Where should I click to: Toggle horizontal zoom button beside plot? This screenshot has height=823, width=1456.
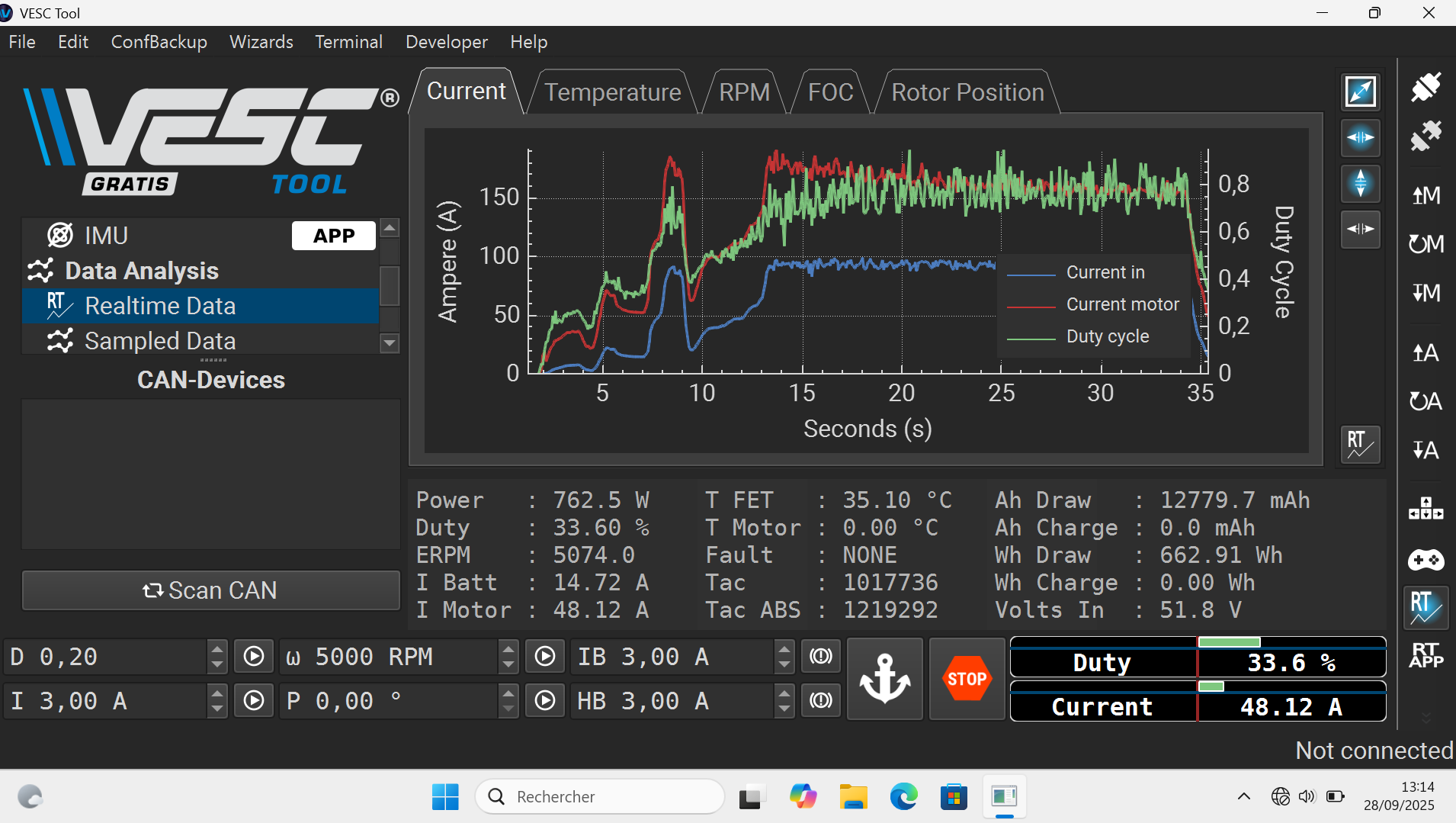click(1361, 137)
